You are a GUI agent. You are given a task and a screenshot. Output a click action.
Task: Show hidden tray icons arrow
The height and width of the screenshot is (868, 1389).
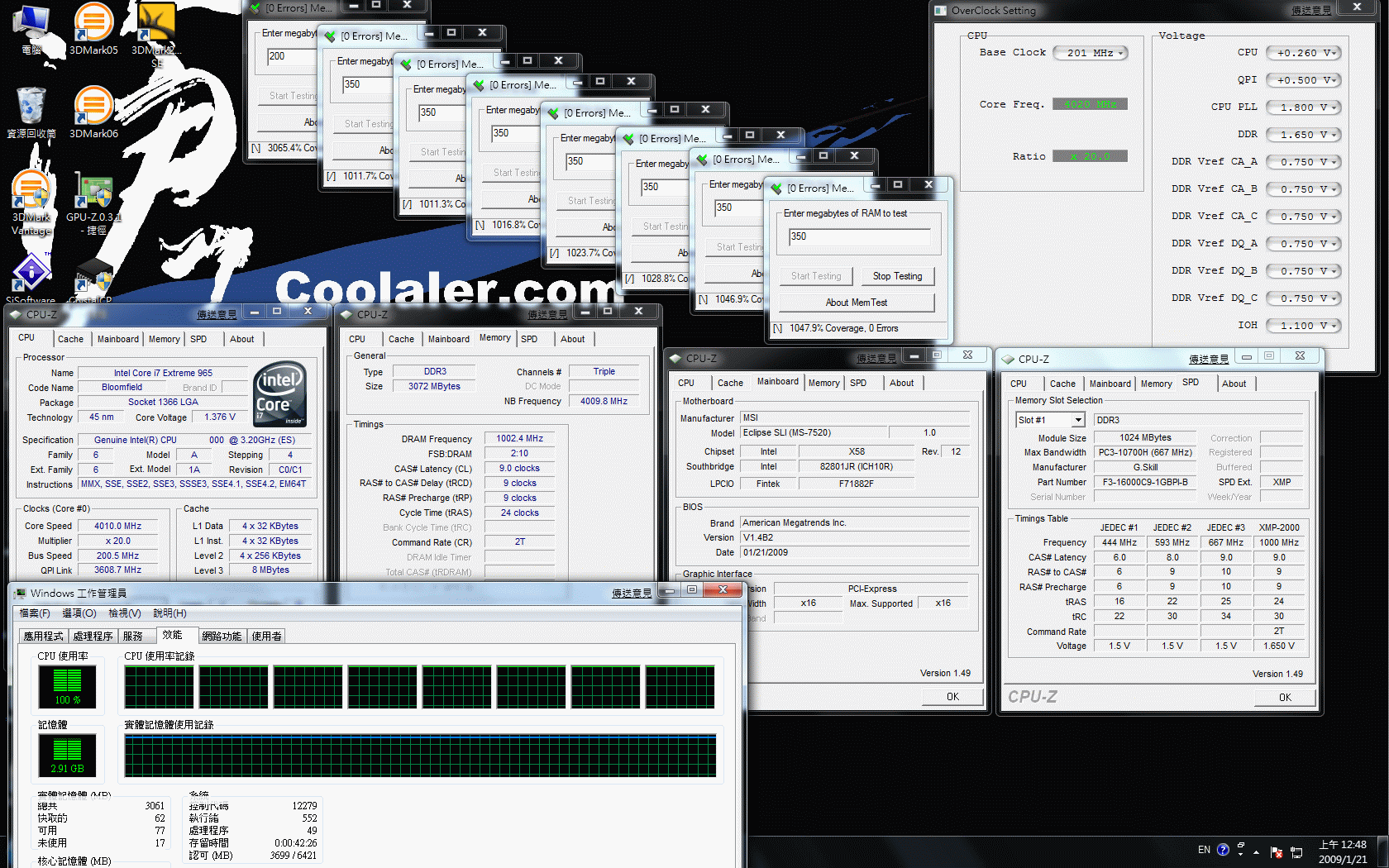coord(1257,851)
